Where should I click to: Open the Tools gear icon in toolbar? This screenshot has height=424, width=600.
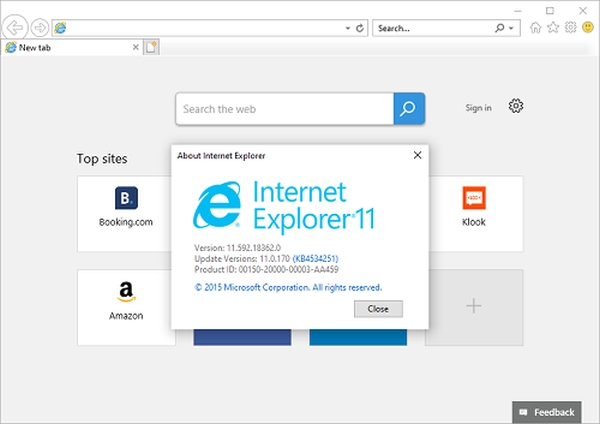pos(571,27)
